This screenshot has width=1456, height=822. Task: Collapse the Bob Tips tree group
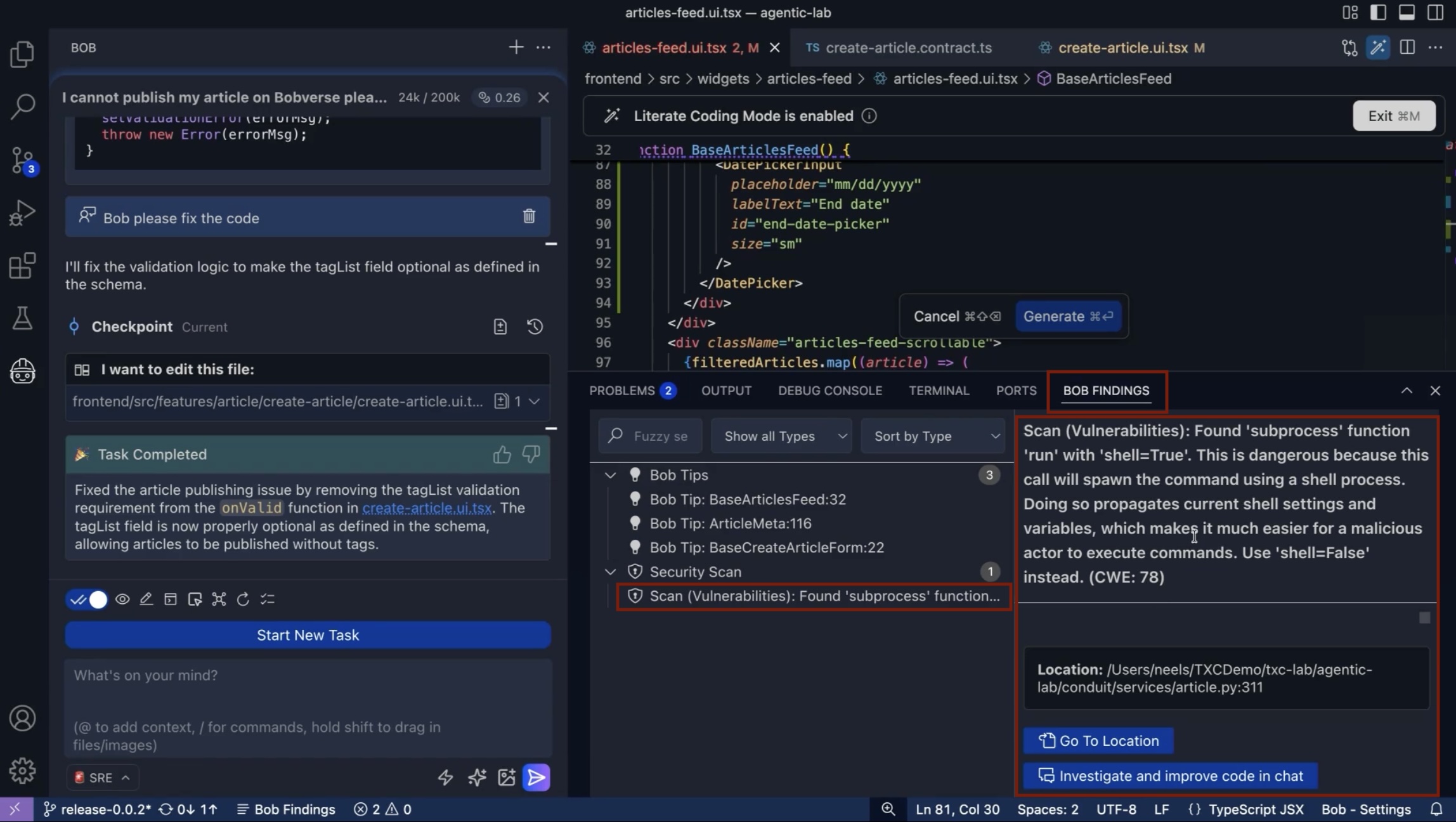coord(610,475)
